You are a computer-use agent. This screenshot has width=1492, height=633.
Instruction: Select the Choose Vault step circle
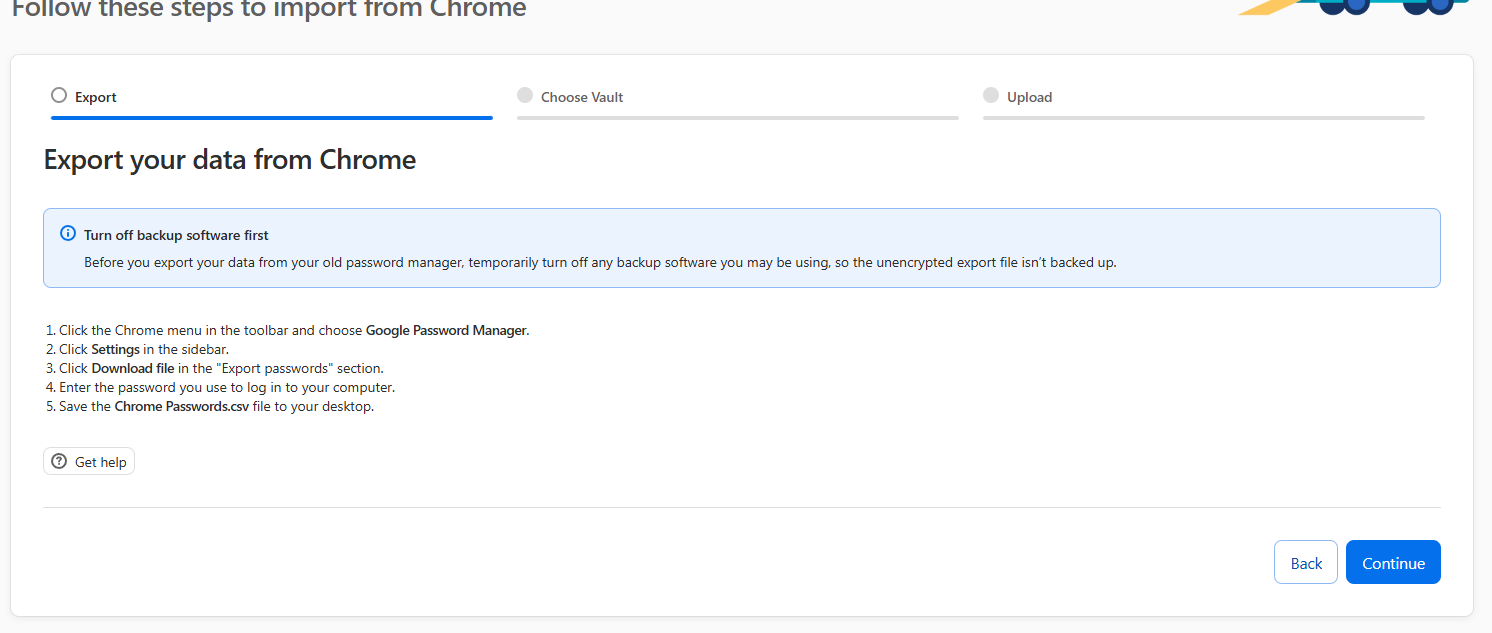click(x=525, y=96)
